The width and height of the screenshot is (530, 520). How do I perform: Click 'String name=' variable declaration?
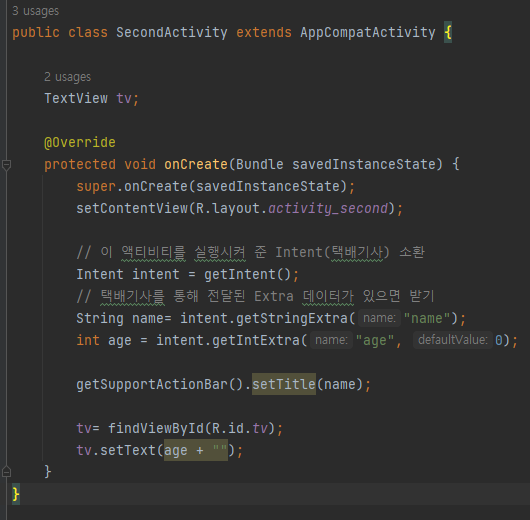coord(124,318)
